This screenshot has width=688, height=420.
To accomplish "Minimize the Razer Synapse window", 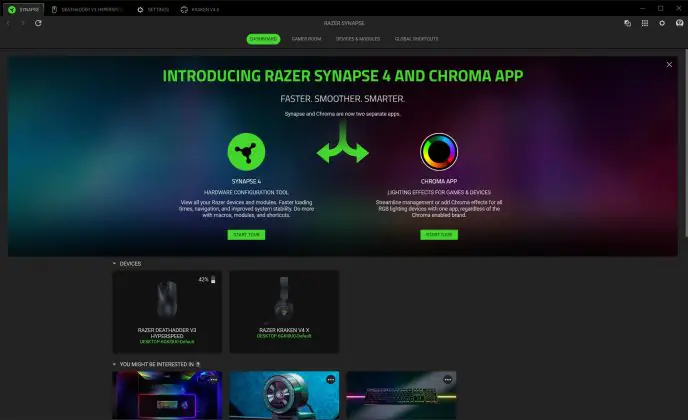I will pos(642,8).
